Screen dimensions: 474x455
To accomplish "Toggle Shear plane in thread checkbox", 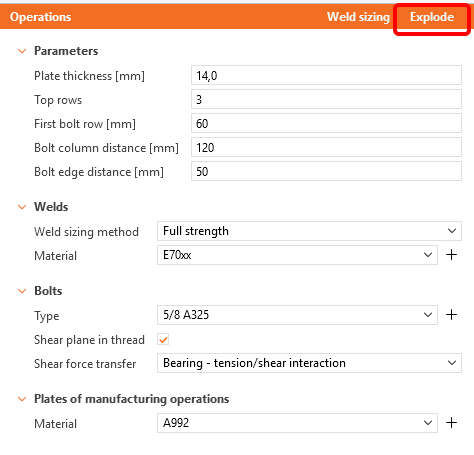I will [163, 340].
